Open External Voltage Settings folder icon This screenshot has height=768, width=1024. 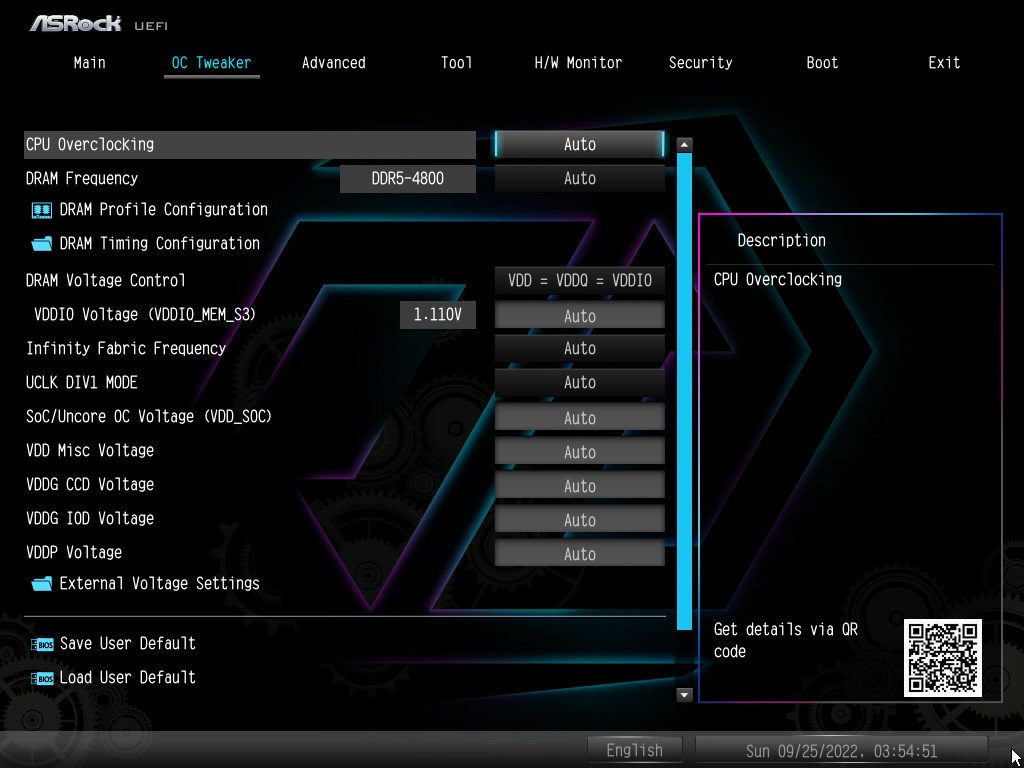click(x=42, y=584)
